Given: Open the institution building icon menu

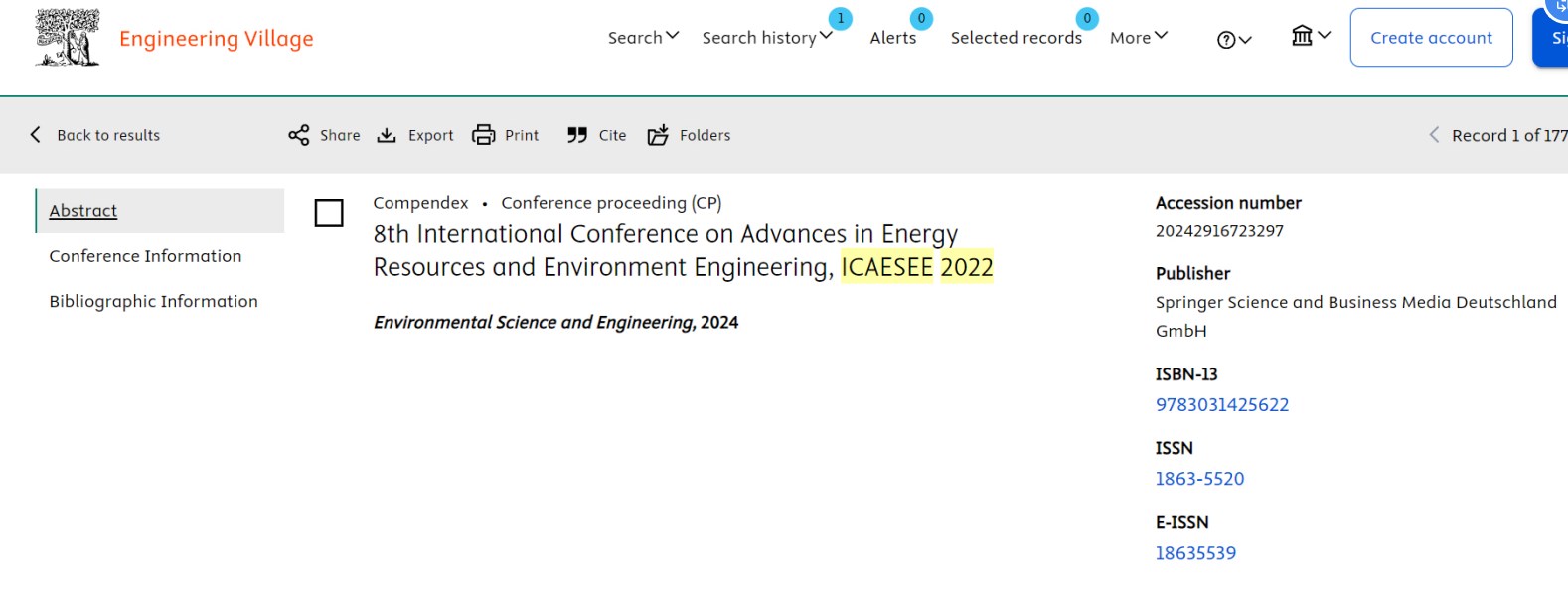Looking at the screenshot, I should (x=1311, y=36).
